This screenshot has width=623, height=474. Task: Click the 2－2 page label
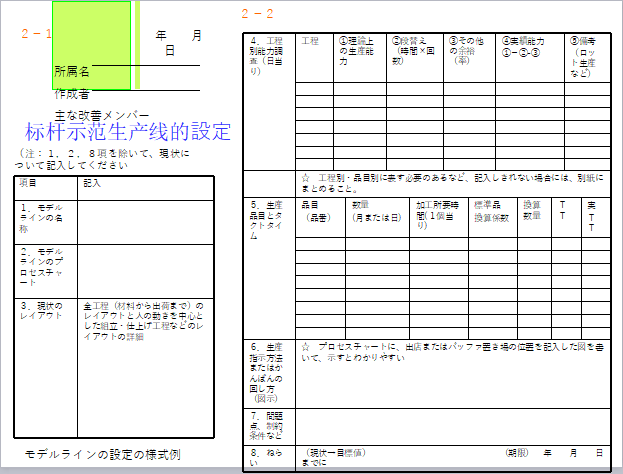[257, 14]
